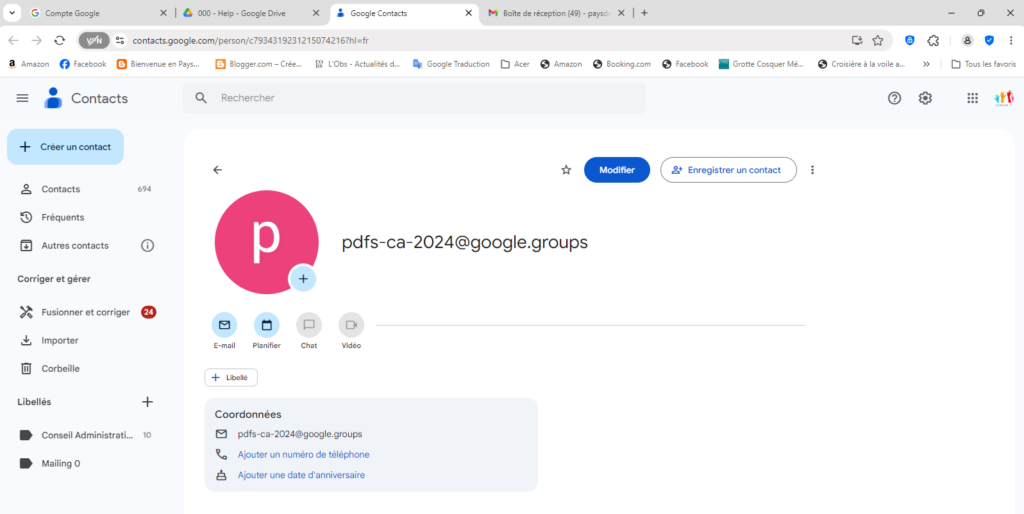Open the Google apps grid

point(972,98)
